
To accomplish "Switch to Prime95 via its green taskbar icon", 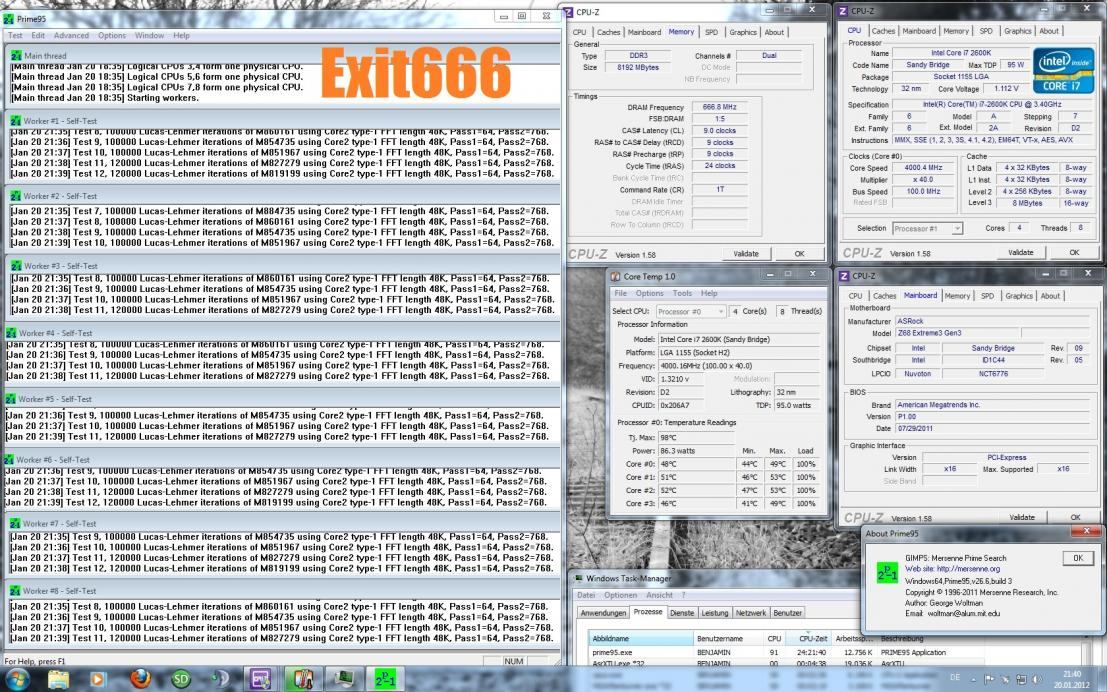I will tap(385, 679).
